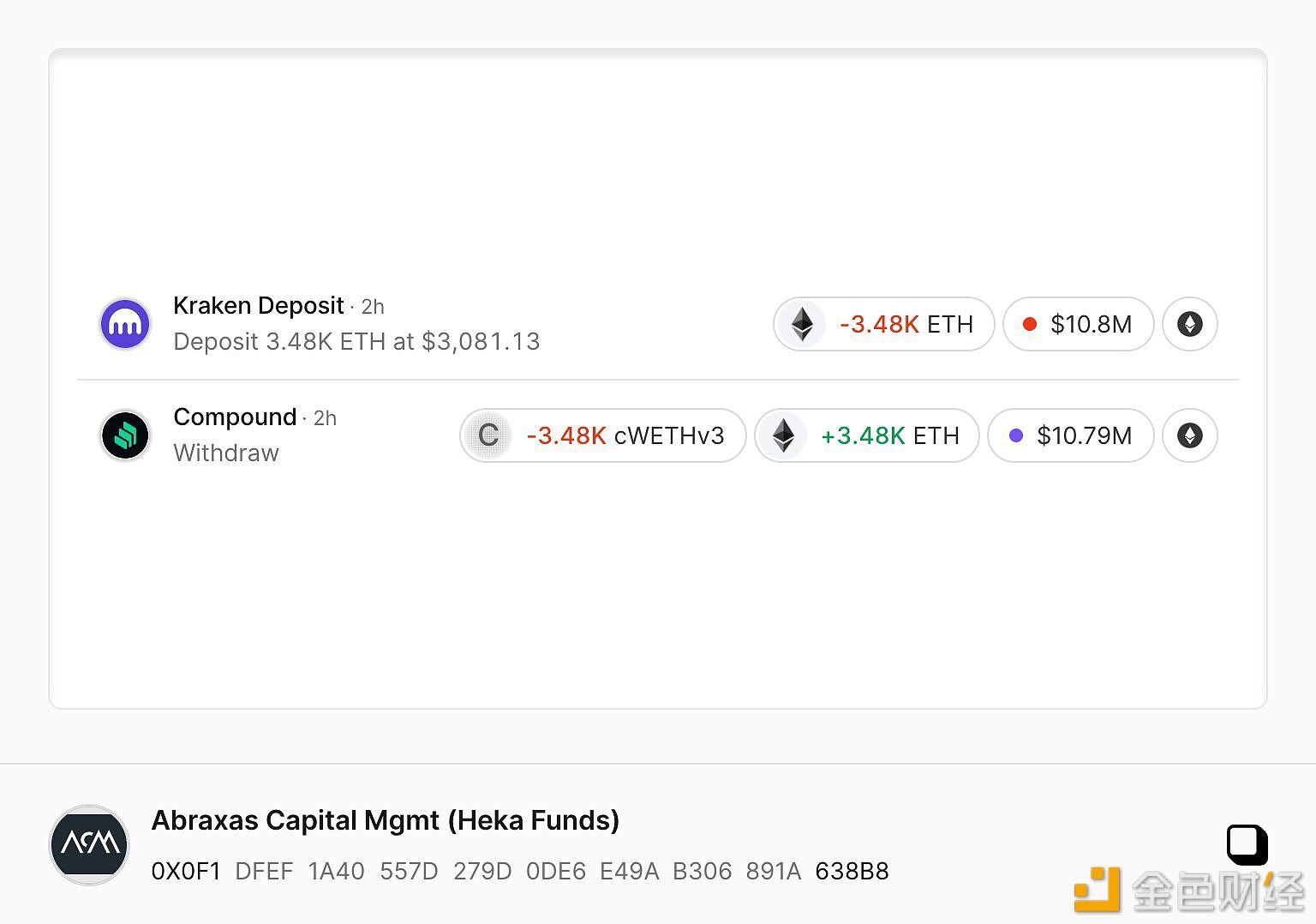The height and width of the screenshot is (924, 1316).
Task: Expand the $10.8M value pill
Action: coord(1078,324)
